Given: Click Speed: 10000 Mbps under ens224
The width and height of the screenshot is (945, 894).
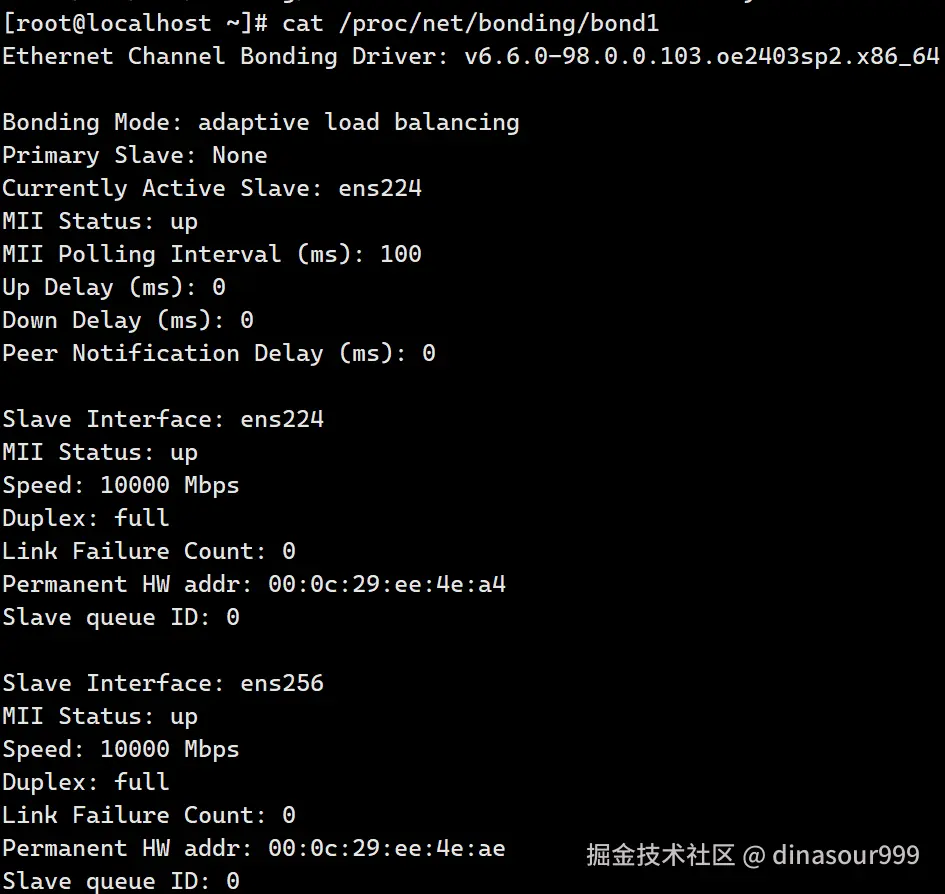Looking at the screenshot, I should point(120,485).
